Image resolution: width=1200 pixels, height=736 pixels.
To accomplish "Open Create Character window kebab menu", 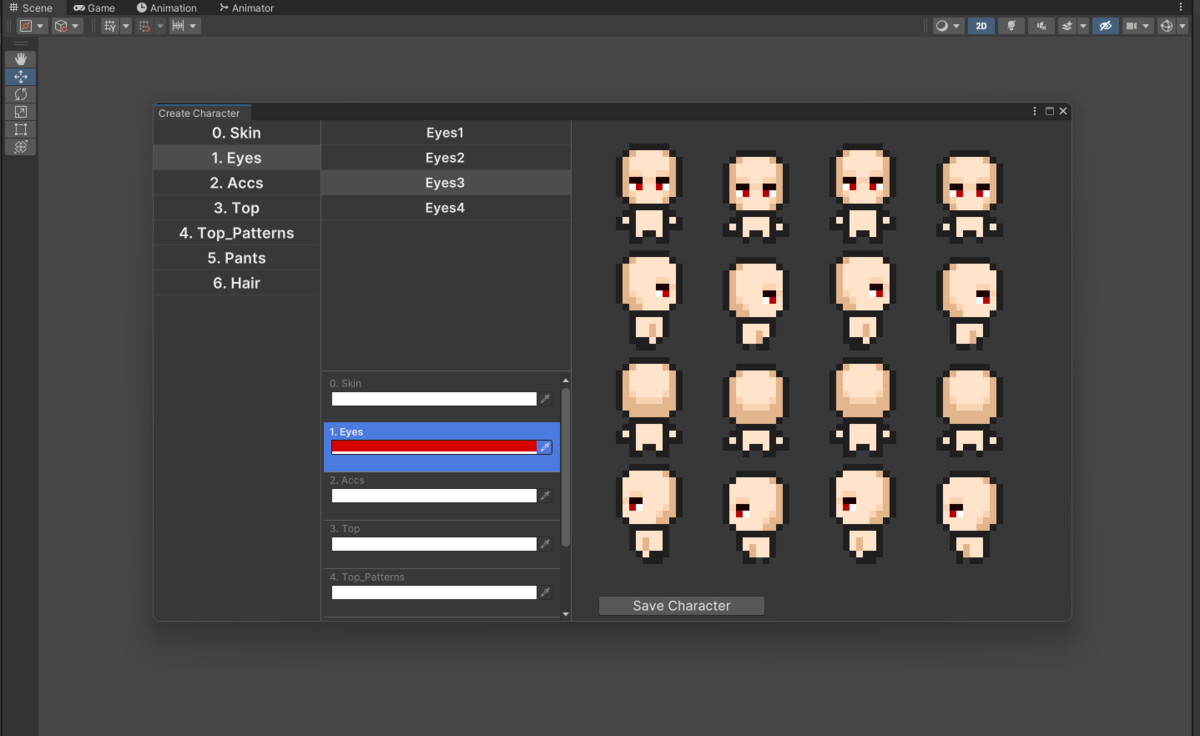I will coord(1035,111).
